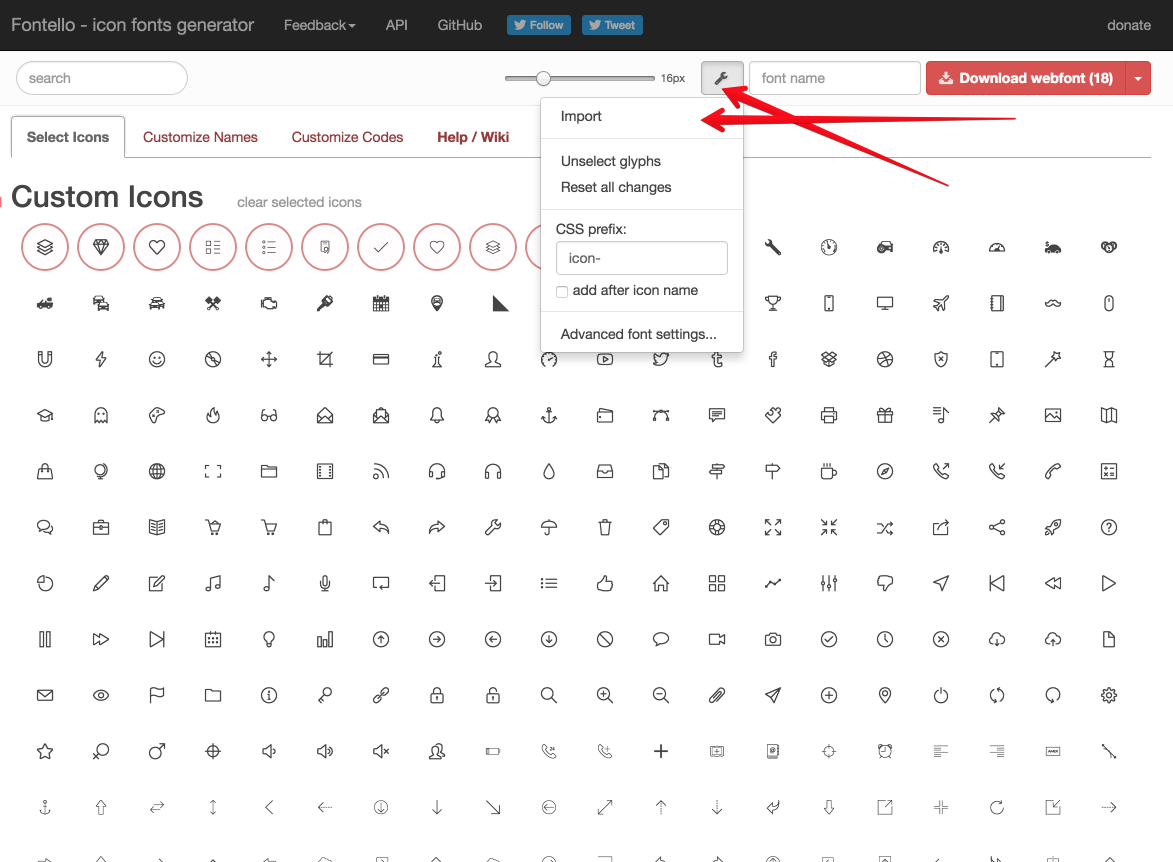Open Advanced font settings
This screenshot has height=862, width=1173.
click(641, 334)
